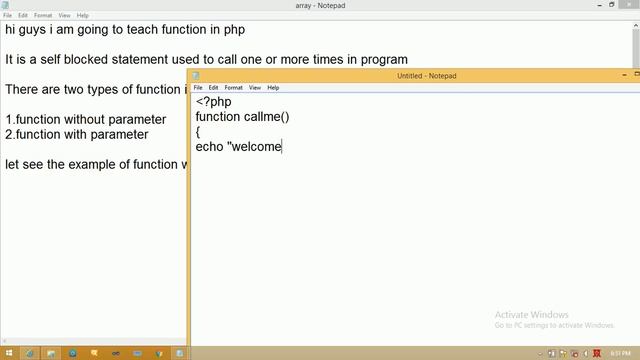Click line "1.function without parameter"

click(x=86, y=120)
